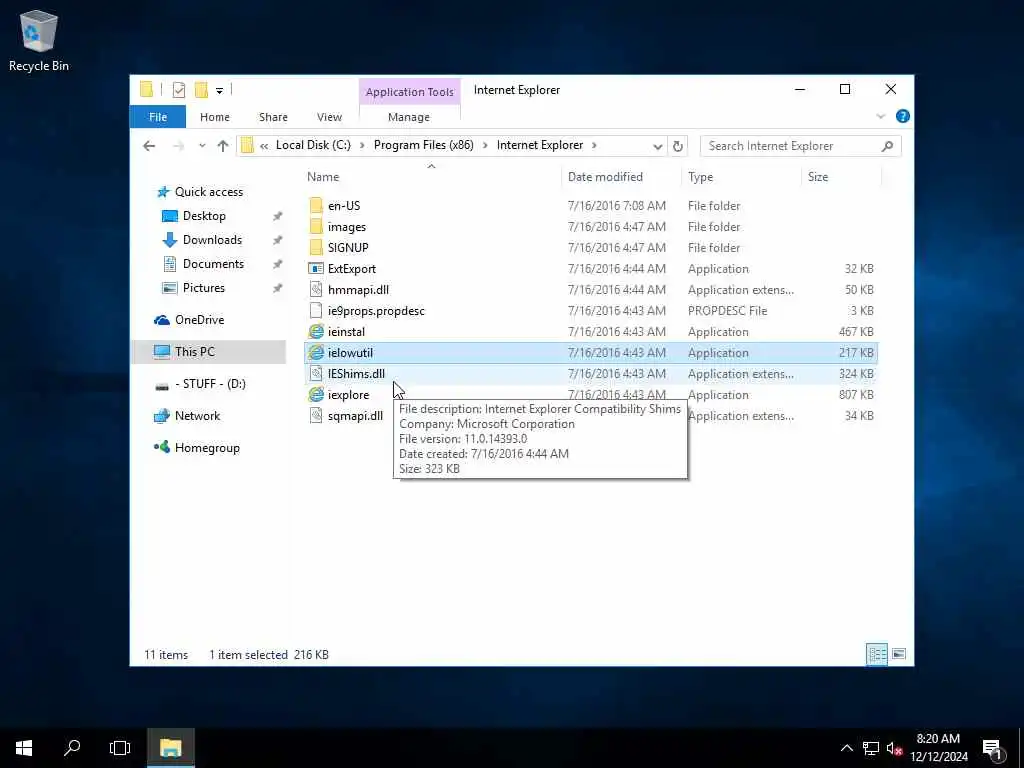
Task: Open Downloads in the navigation pane
Action: coord(212,240)
